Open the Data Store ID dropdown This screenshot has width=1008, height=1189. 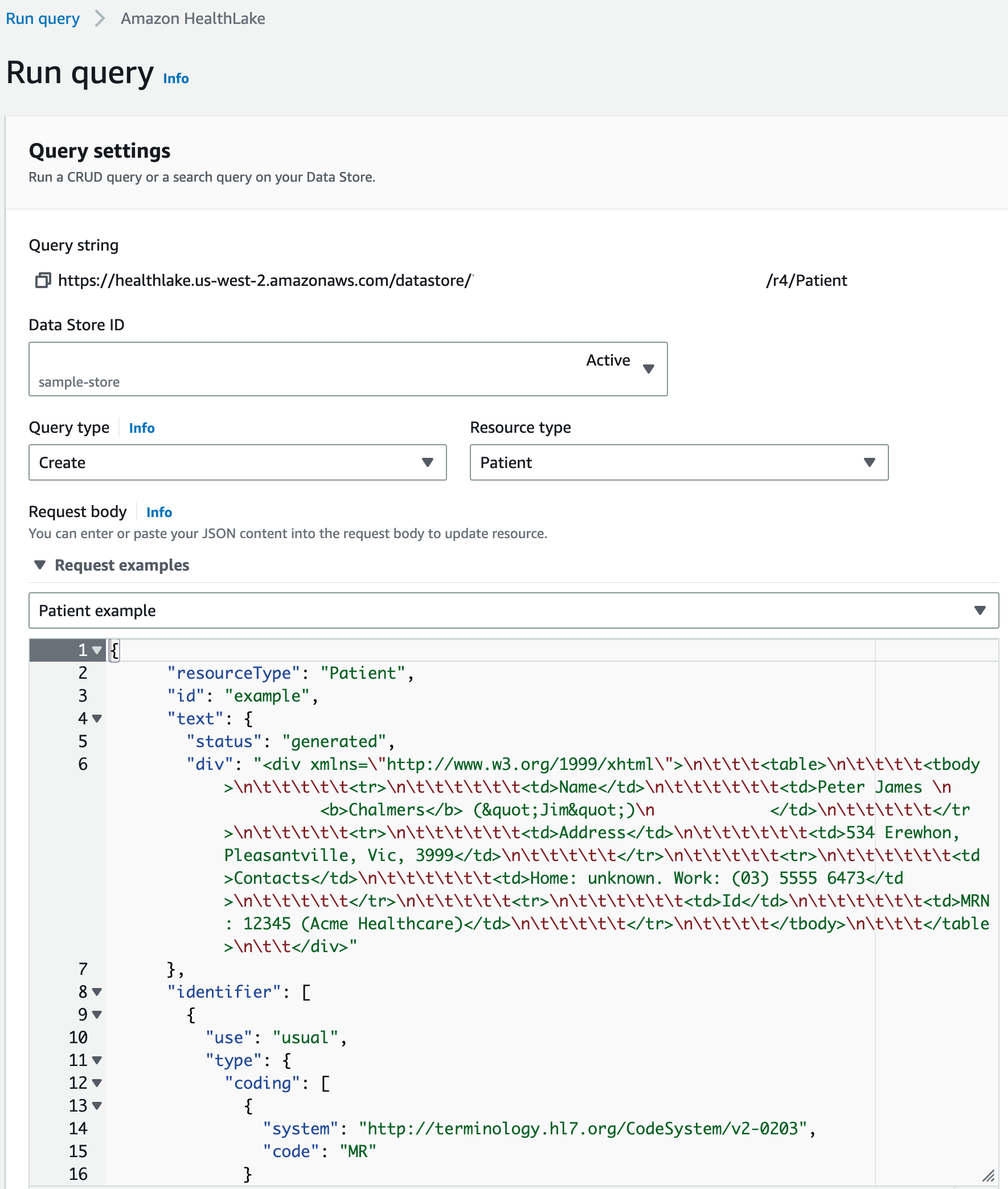click(x=348, y=369)
